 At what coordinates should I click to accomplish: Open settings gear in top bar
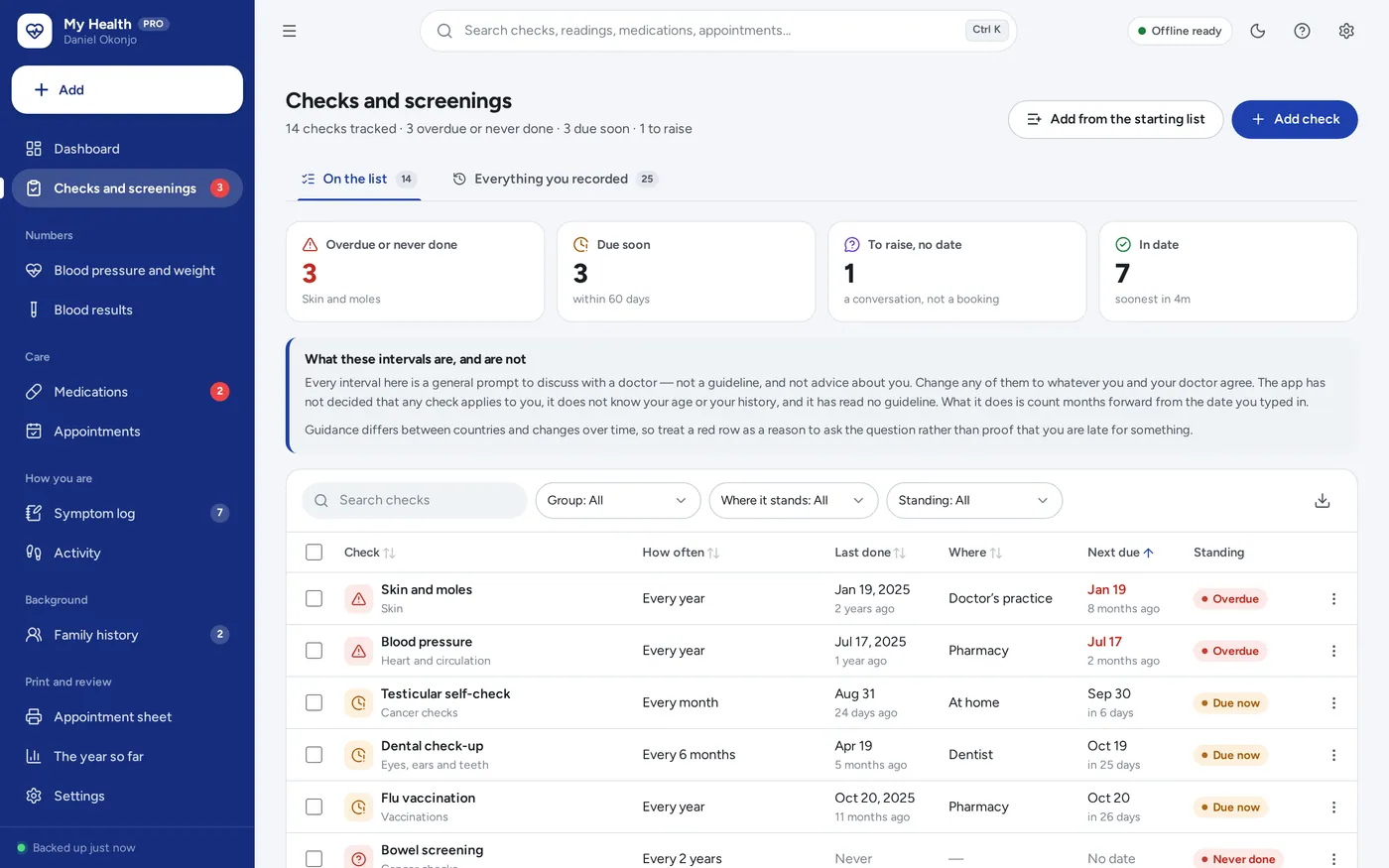[x=1346, y=31]
